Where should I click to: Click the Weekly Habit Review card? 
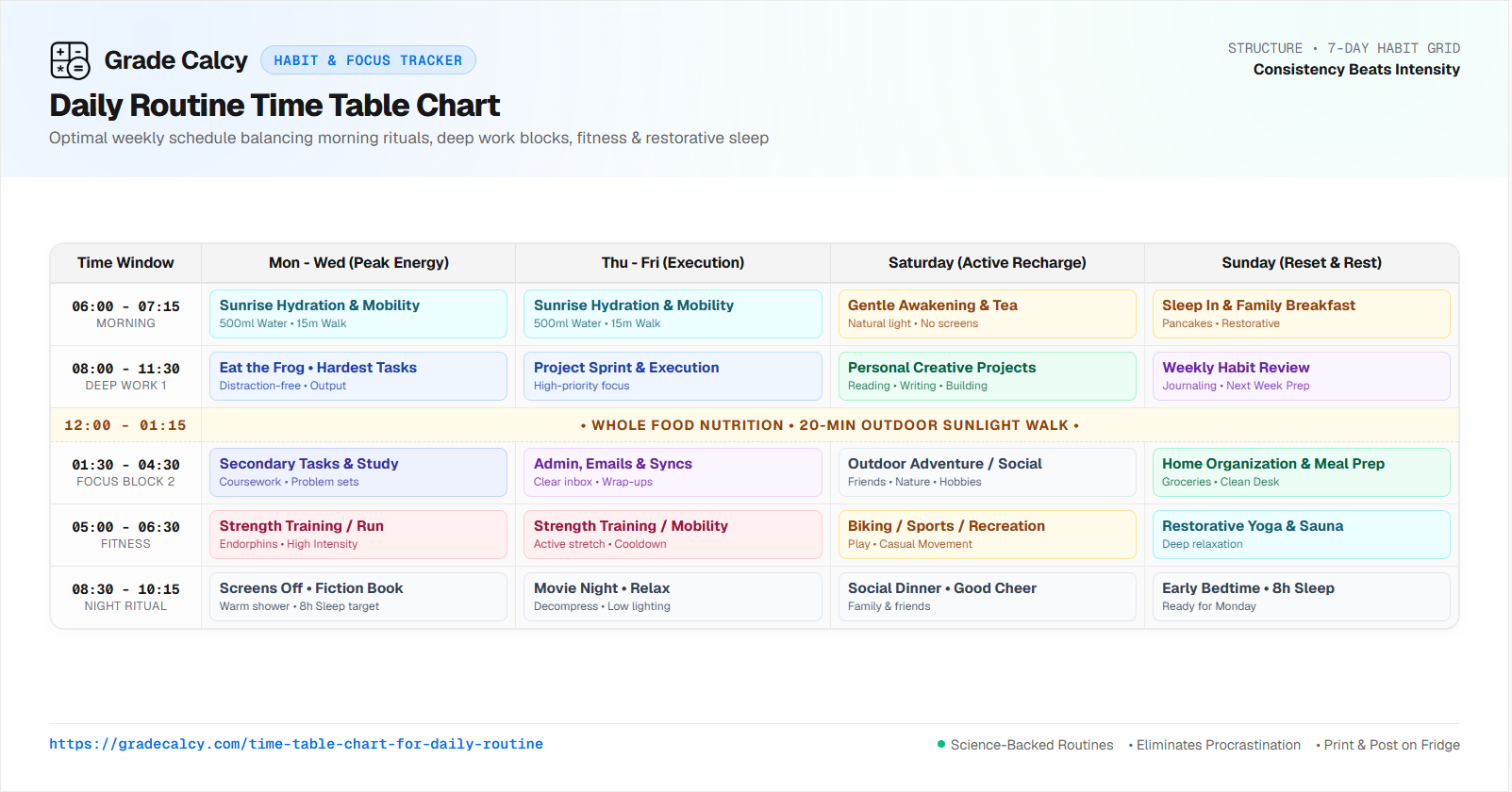1302,376
